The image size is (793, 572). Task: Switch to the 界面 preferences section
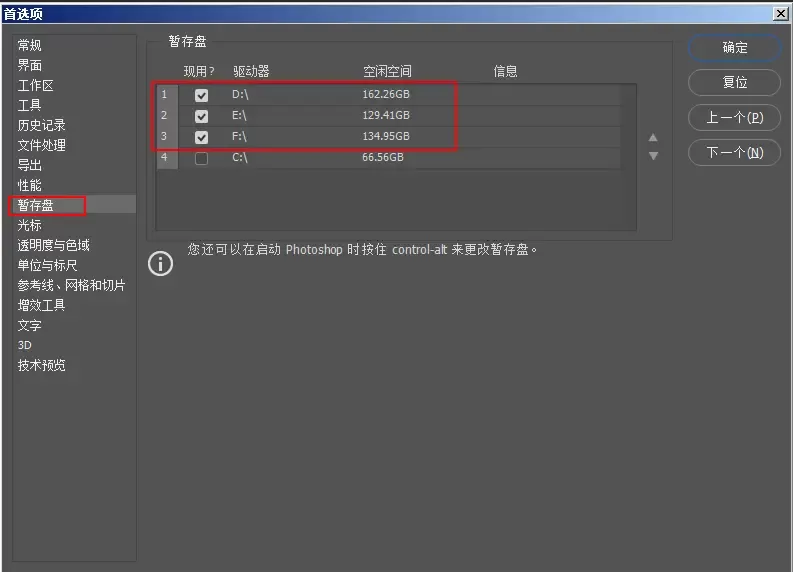[x=30, y=65]
